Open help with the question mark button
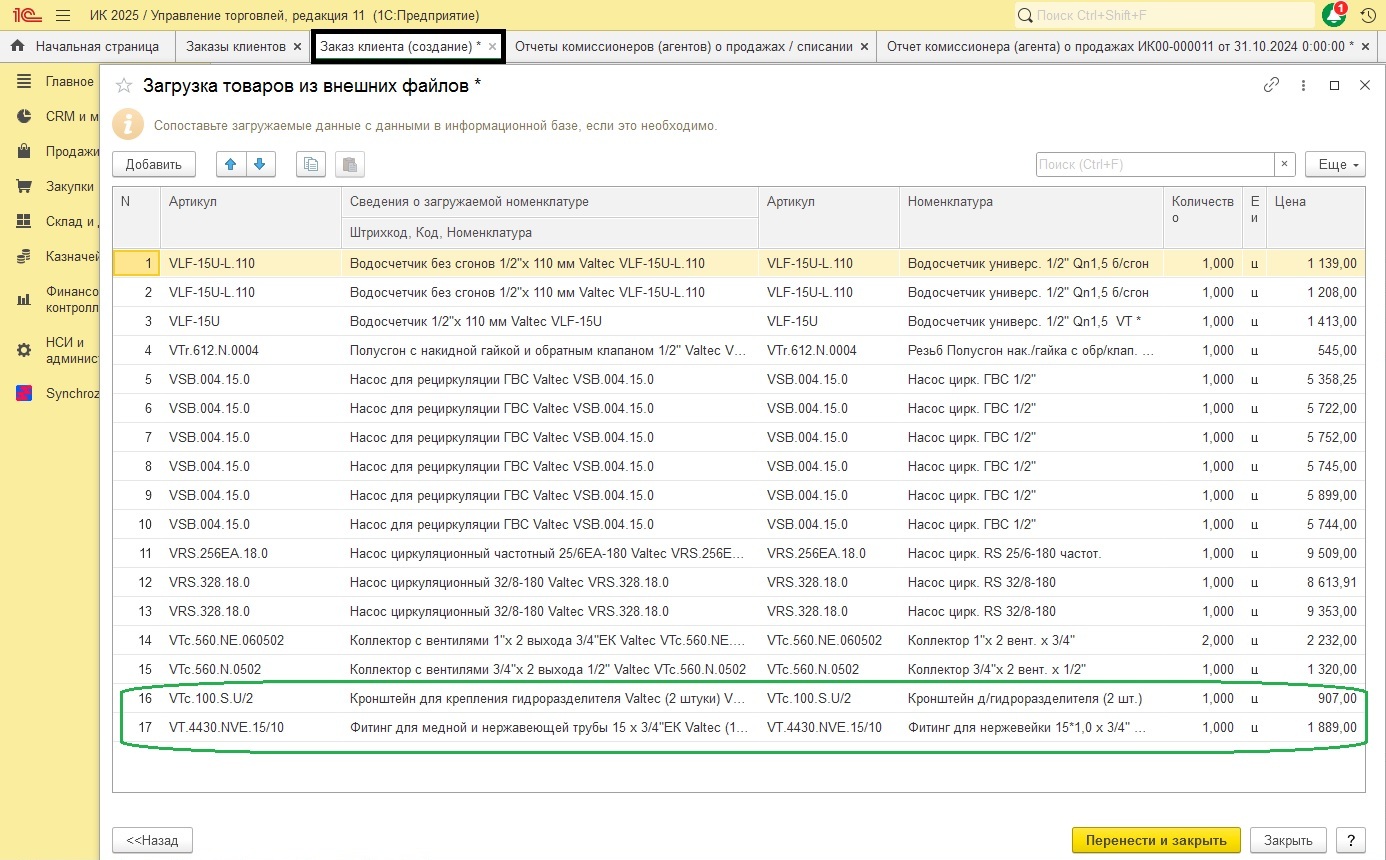The image size is (1386, 860). [x=1351, y=840]
